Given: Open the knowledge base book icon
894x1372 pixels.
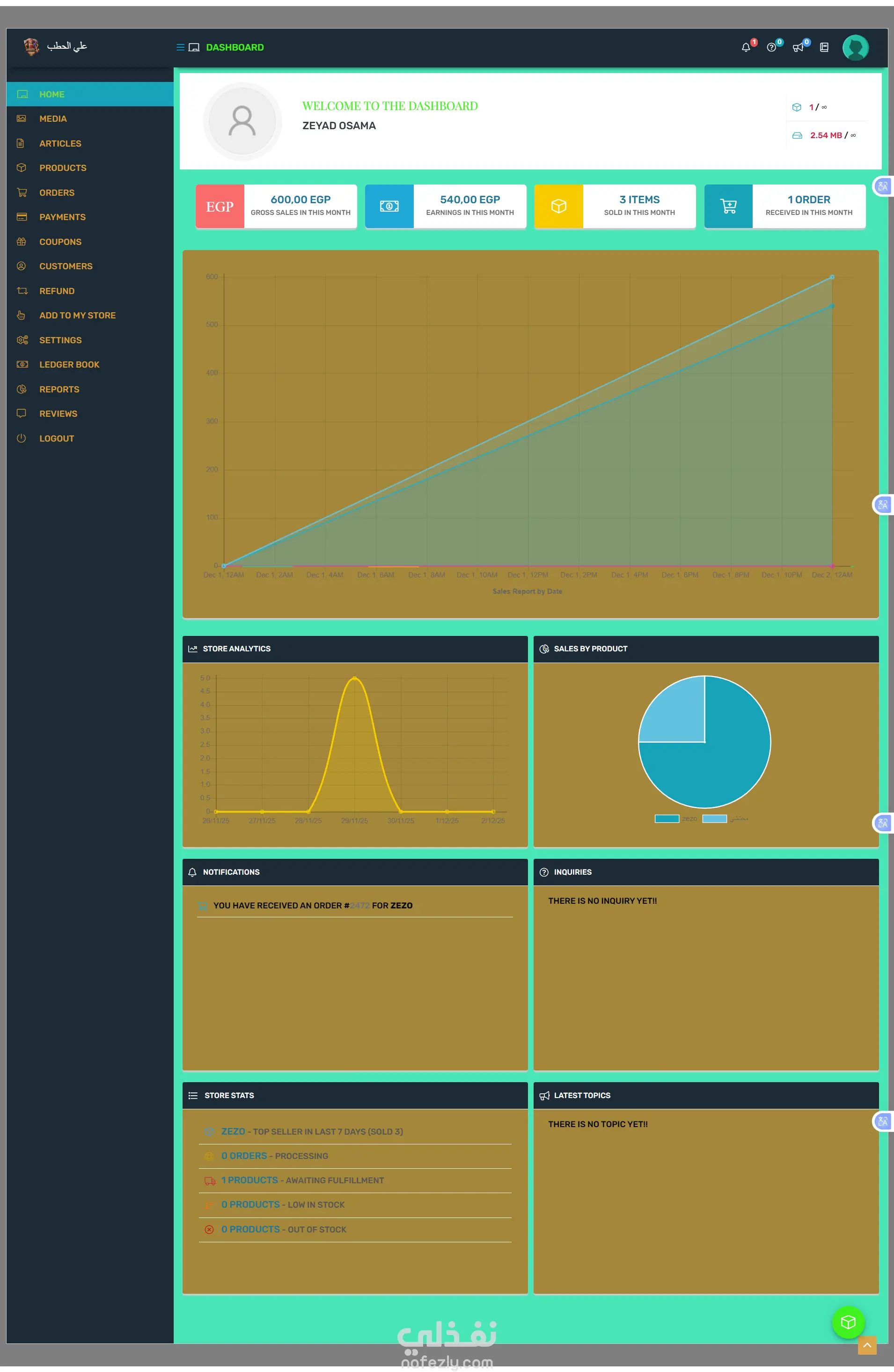Looking at the screenshot, I should [x=824, y=47].
